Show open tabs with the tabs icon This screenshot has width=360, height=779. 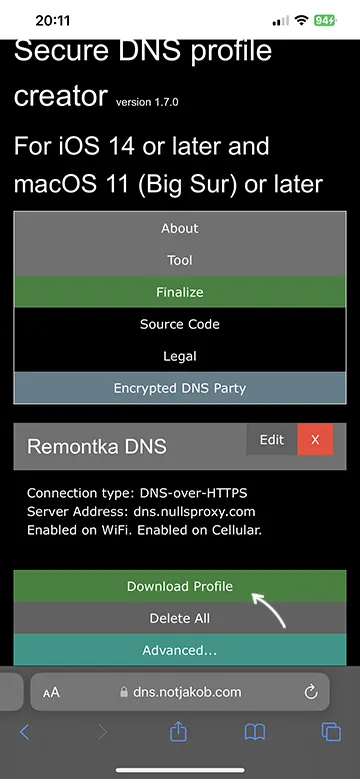(x=331, y=731)
